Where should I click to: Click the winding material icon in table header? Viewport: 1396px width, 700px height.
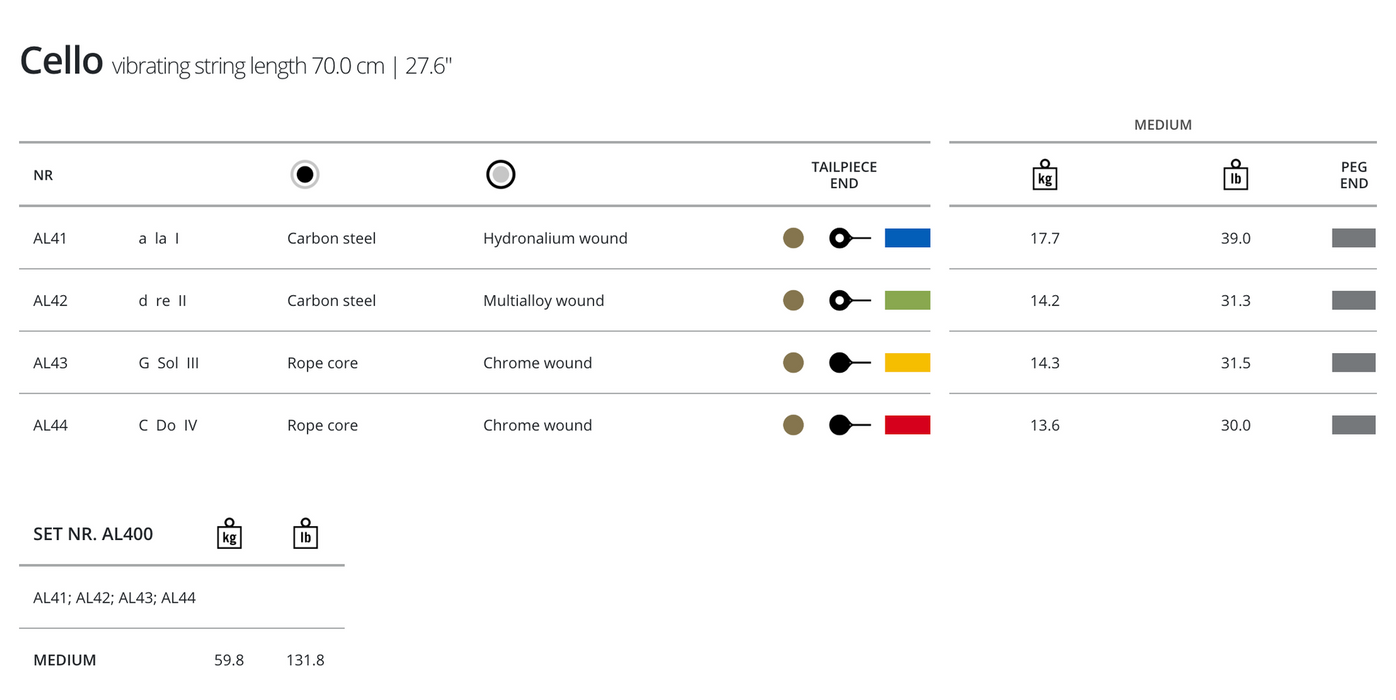click(x=501, y=175)
